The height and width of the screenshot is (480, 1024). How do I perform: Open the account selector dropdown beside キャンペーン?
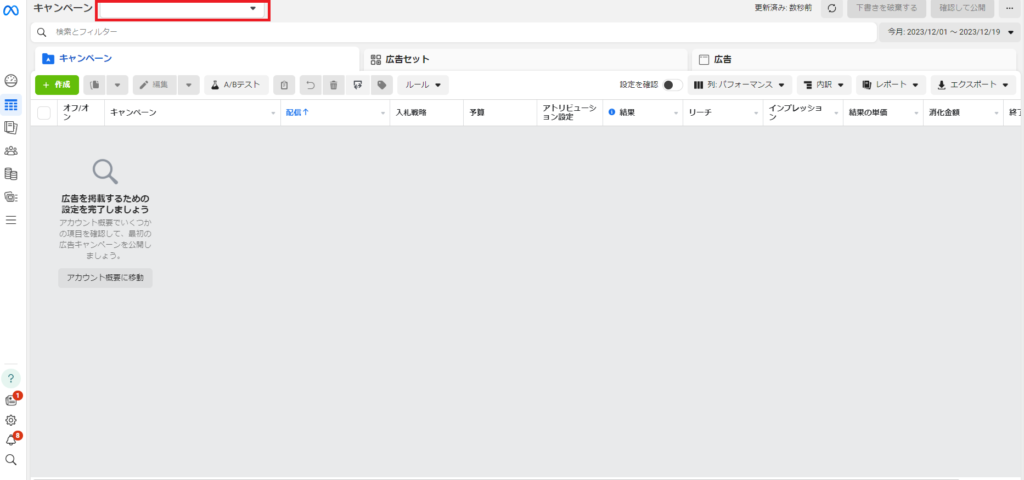pyautogui.click(x=182, y=9)
